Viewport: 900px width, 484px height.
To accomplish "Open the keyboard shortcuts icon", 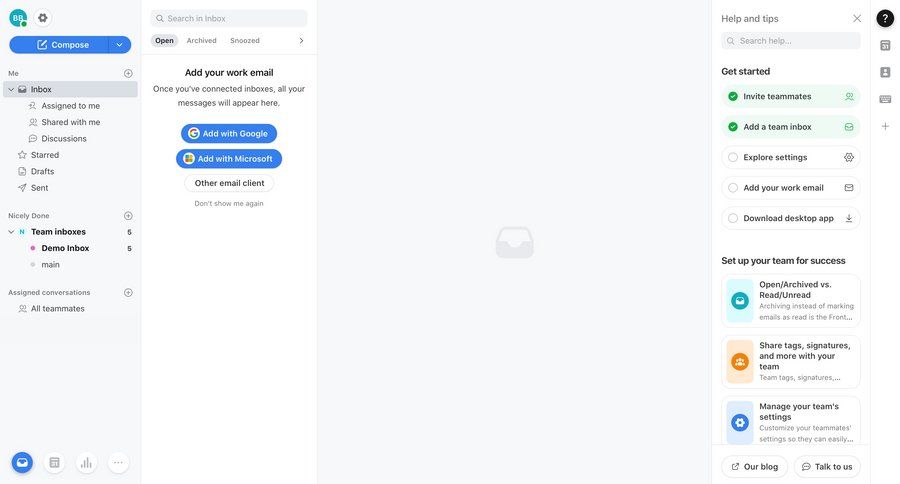I will click(x=885, y=99).
